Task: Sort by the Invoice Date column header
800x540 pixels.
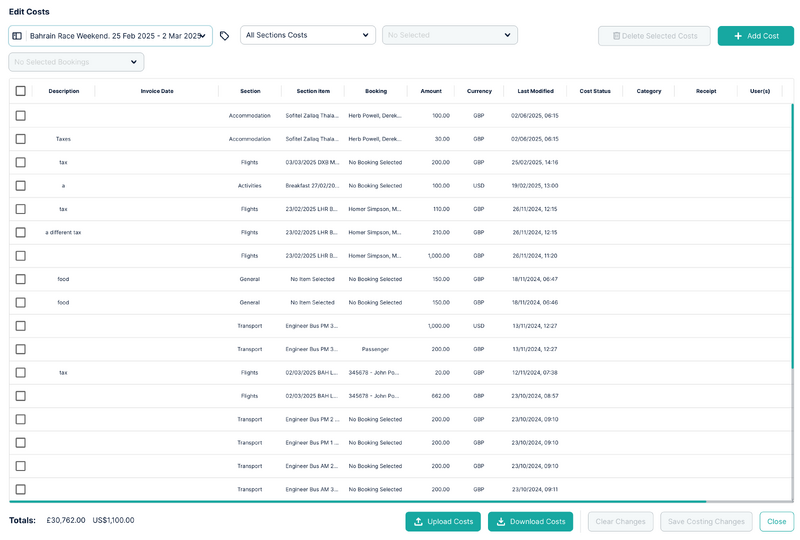Action: point(157,91)
